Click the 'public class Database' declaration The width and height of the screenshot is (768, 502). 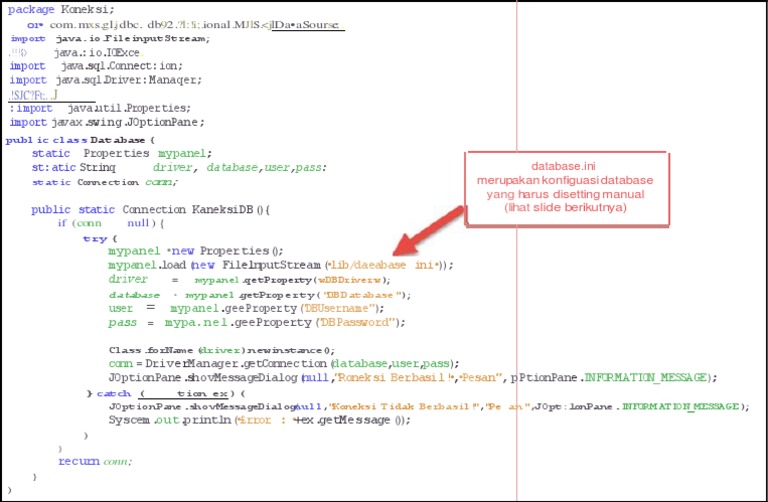coord(80,140)
